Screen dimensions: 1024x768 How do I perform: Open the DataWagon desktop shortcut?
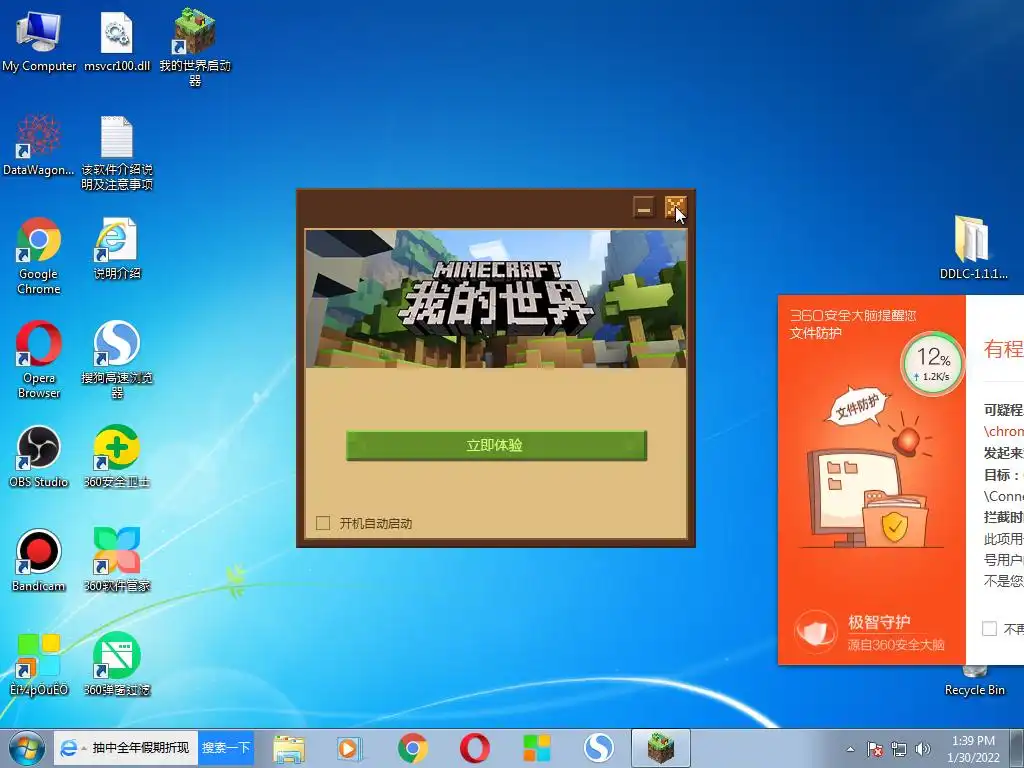coord(39,145)
